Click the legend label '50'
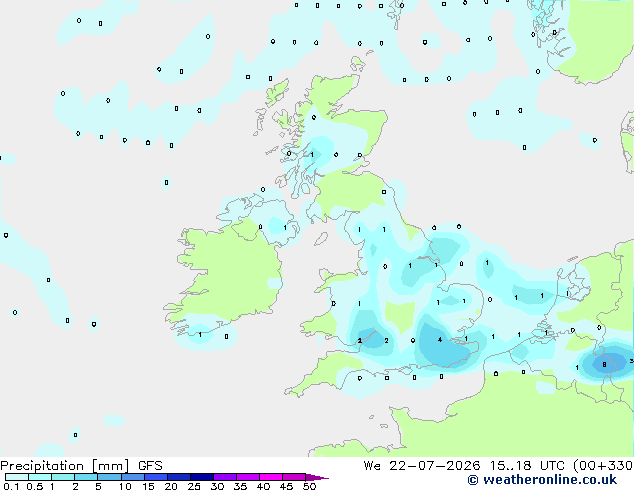This screenshot has width=634, height=490. pyautogui.click(x=309, y=486)
